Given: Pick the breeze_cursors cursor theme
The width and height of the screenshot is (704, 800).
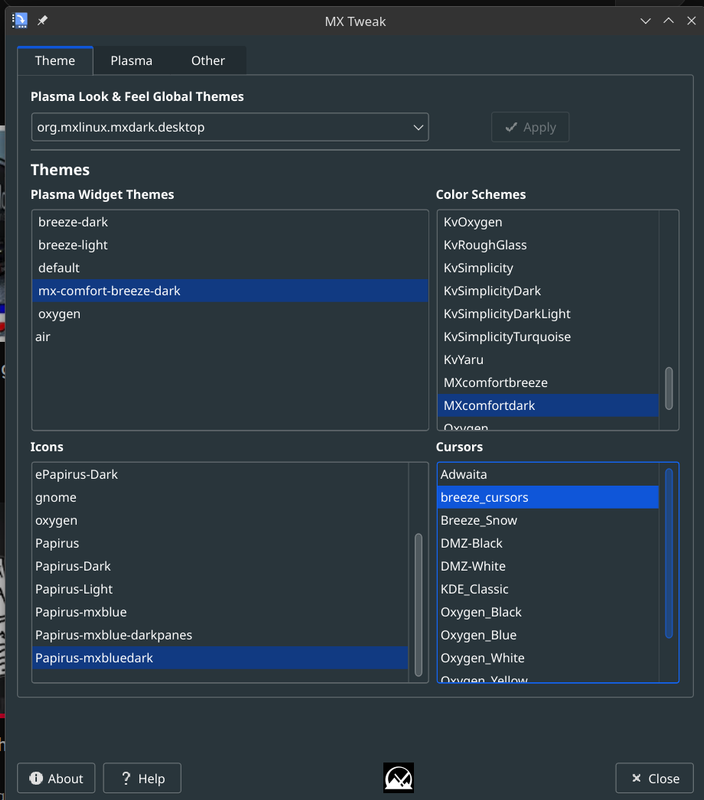Looking at the screenshot, I should click(x=548, y=497).
